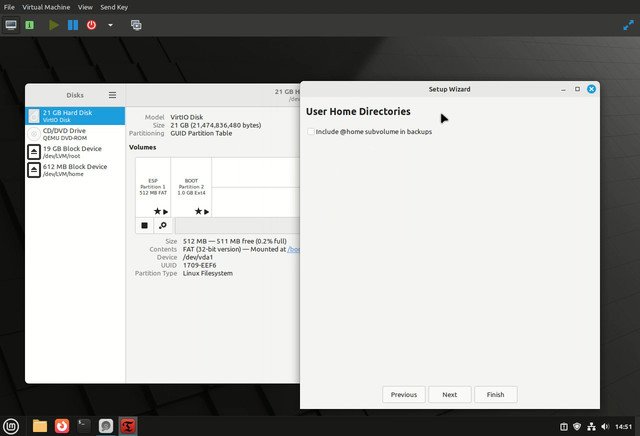Show virtual hardware details icon
This screenshot has height=436, width=640.
(x=29, y=25)
